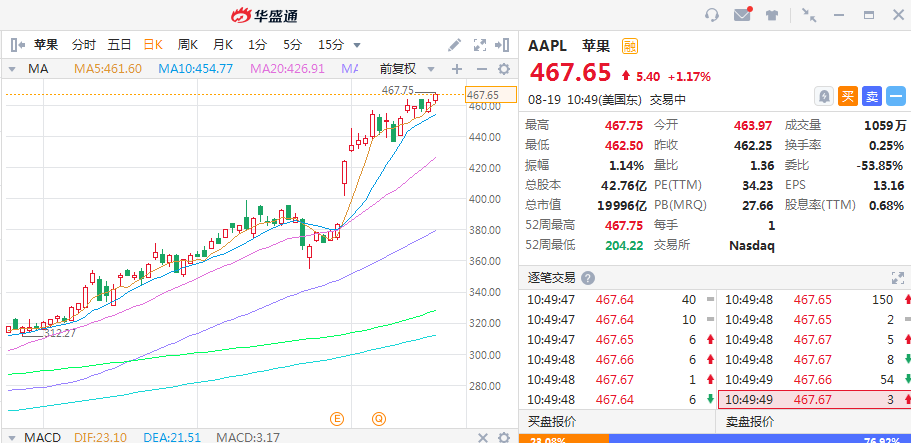The image size is (911, 443).
Task: Open 前复权 adjustment dropdown
Action: point(407,69)
